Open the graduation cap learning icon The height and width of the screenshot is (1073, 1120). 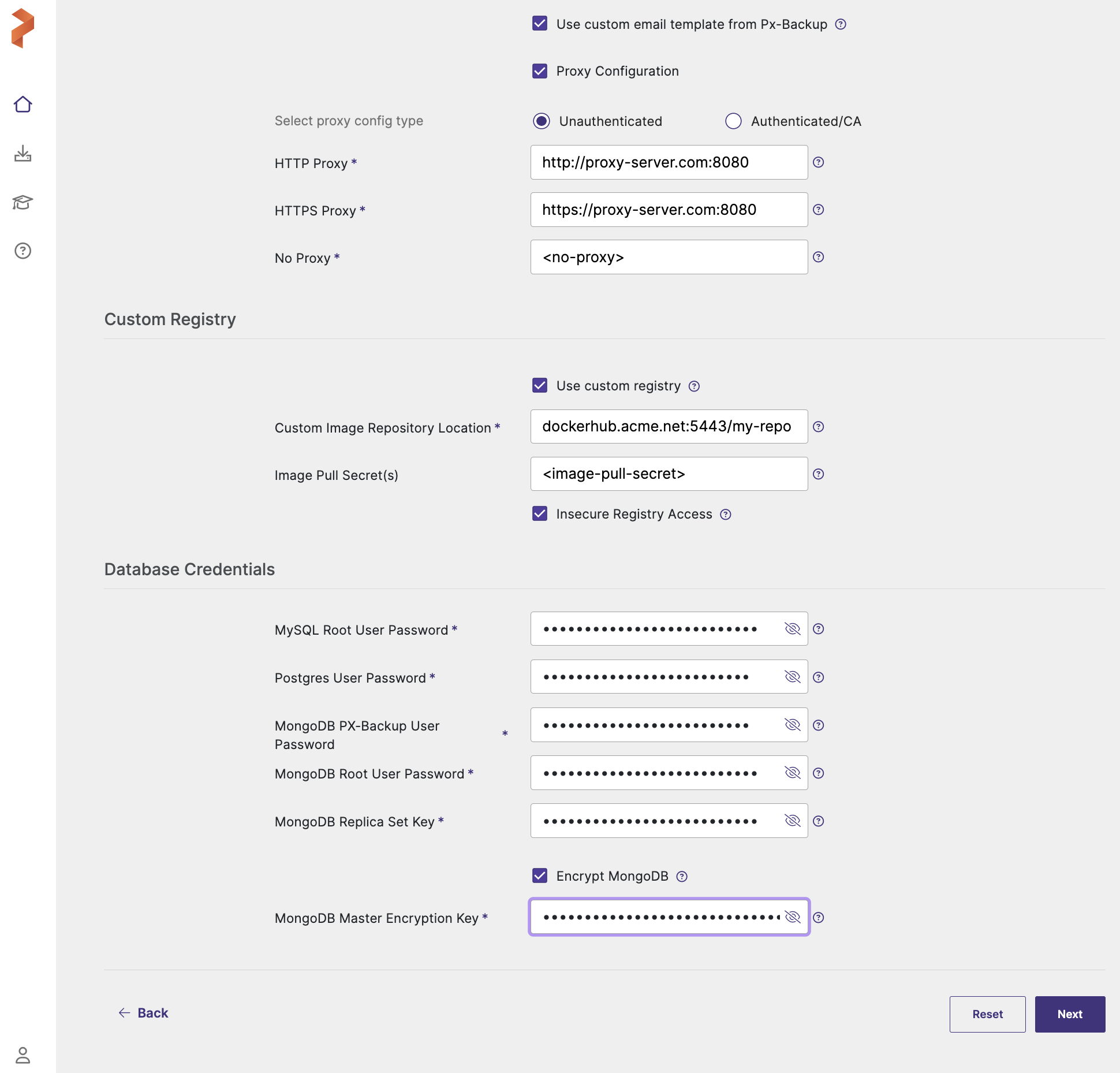pos(23,202)
